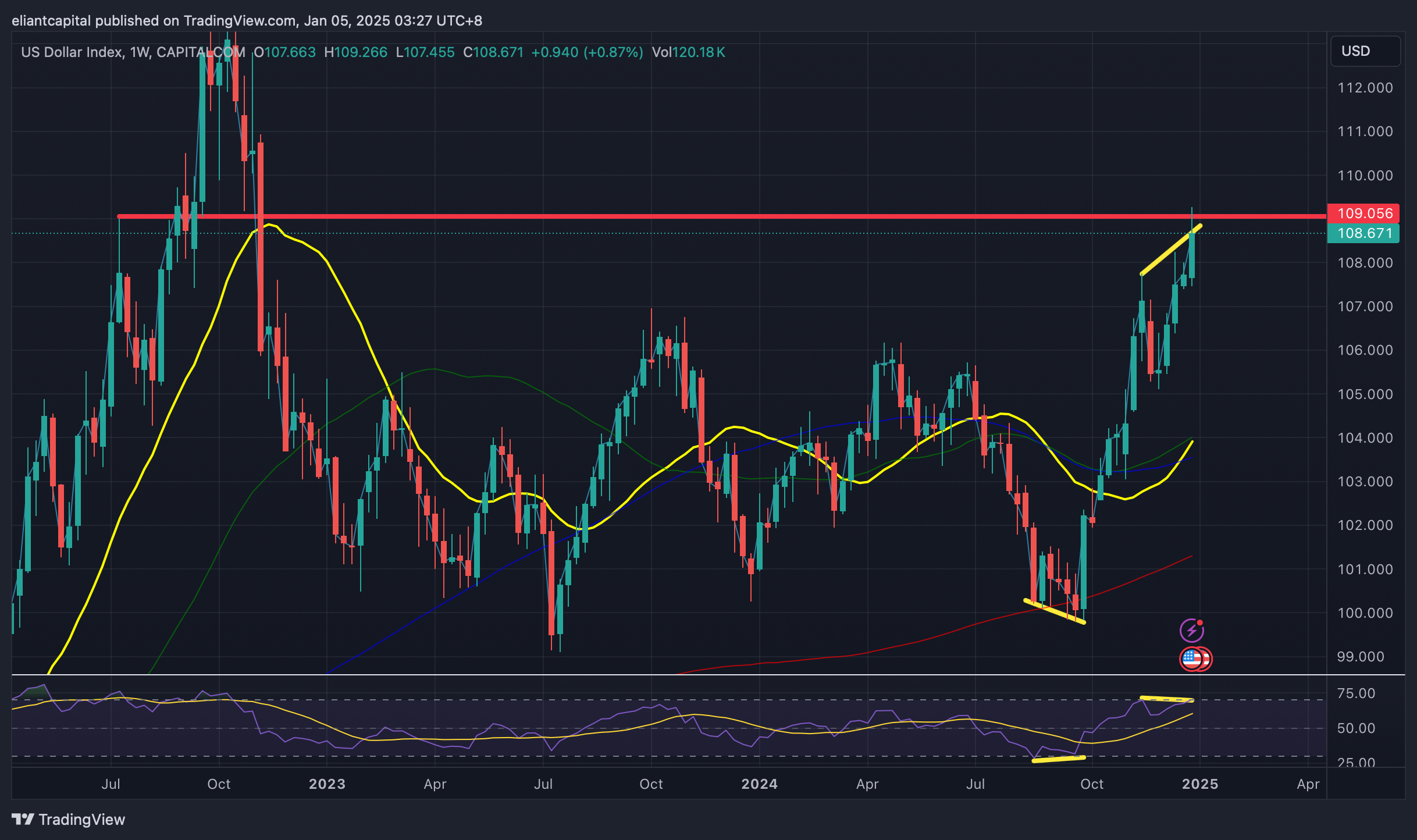Select the yellow divergence line at RSI bottom
The image size is (1417, 840).
click(x=1059, y=759)
